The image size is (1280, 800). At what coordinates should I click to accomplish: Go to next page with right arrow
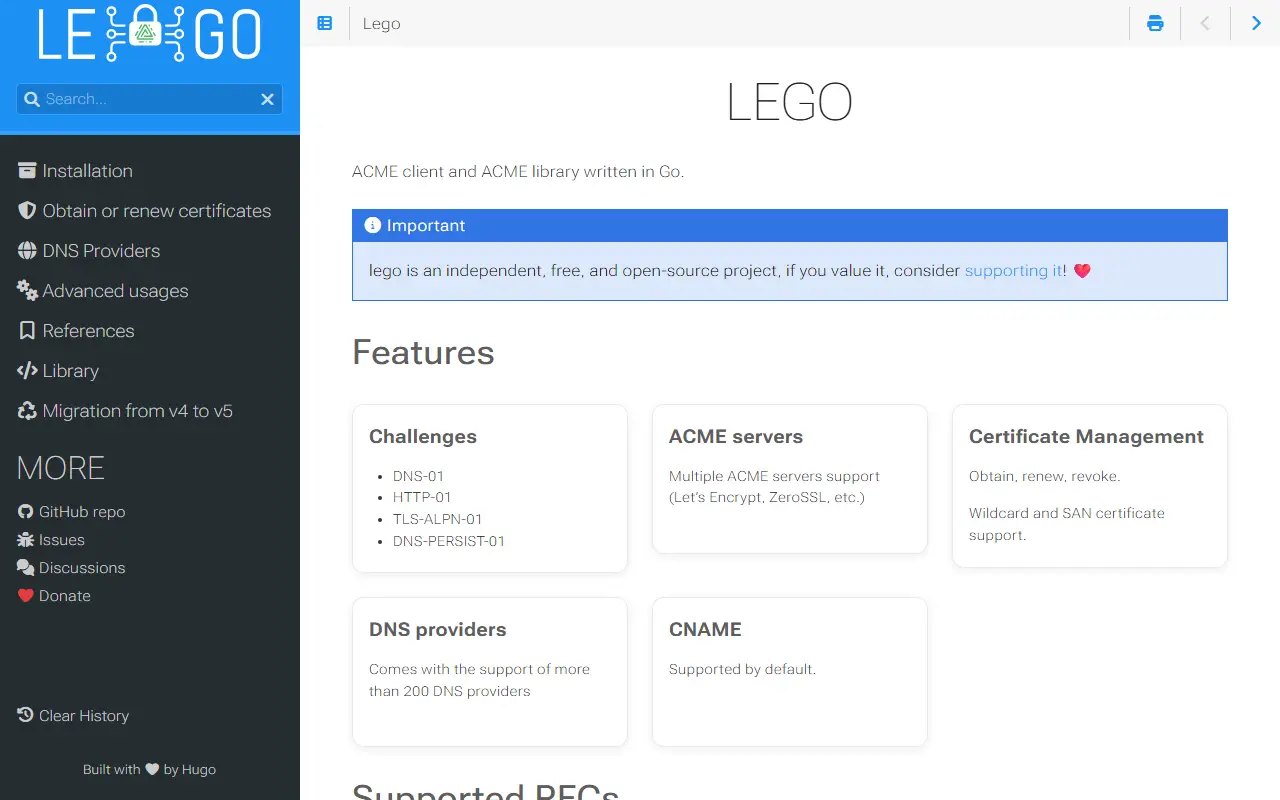1256,23
